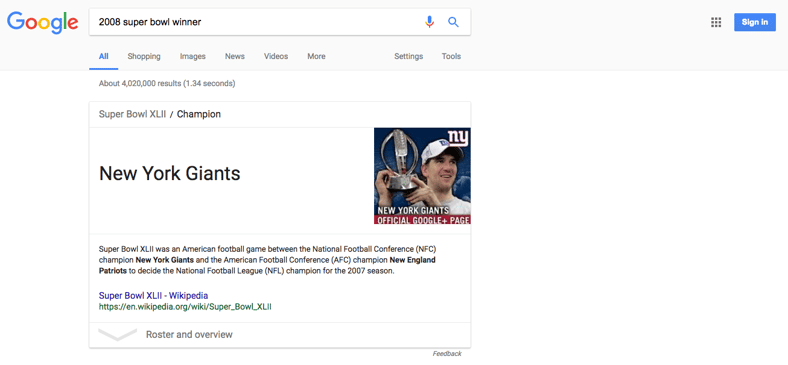Expand the More menu
This screenshot has width=788, height=365.
click(316, 56)
